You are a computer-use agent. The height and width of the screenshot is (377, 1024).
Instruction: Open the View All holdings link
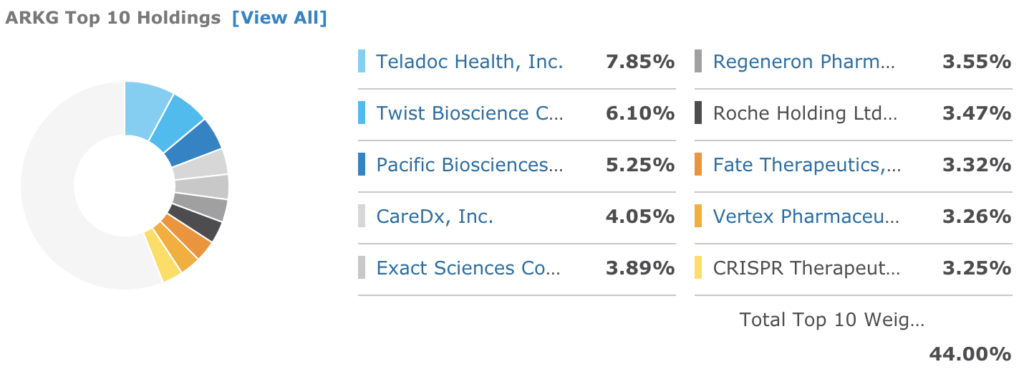[x=279, y=18]
